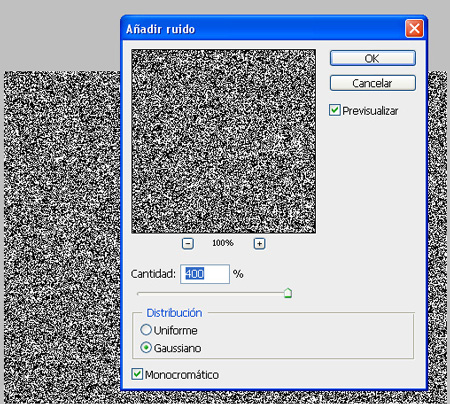Click the noisy canvas behind the dialog
Viewport: 450px width, 404px height.
62,233
